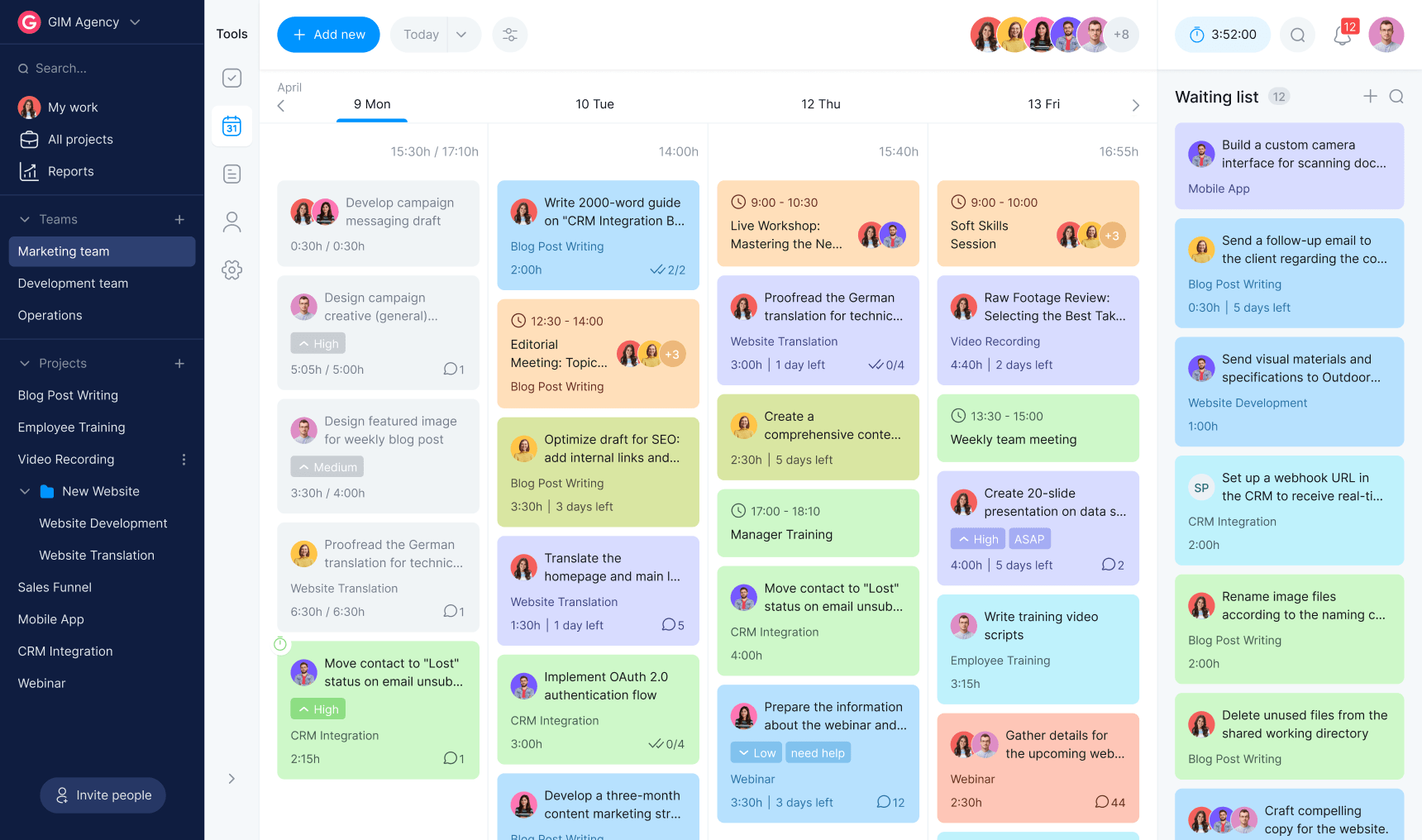Open the settings gear tool icon

(231, 270)
